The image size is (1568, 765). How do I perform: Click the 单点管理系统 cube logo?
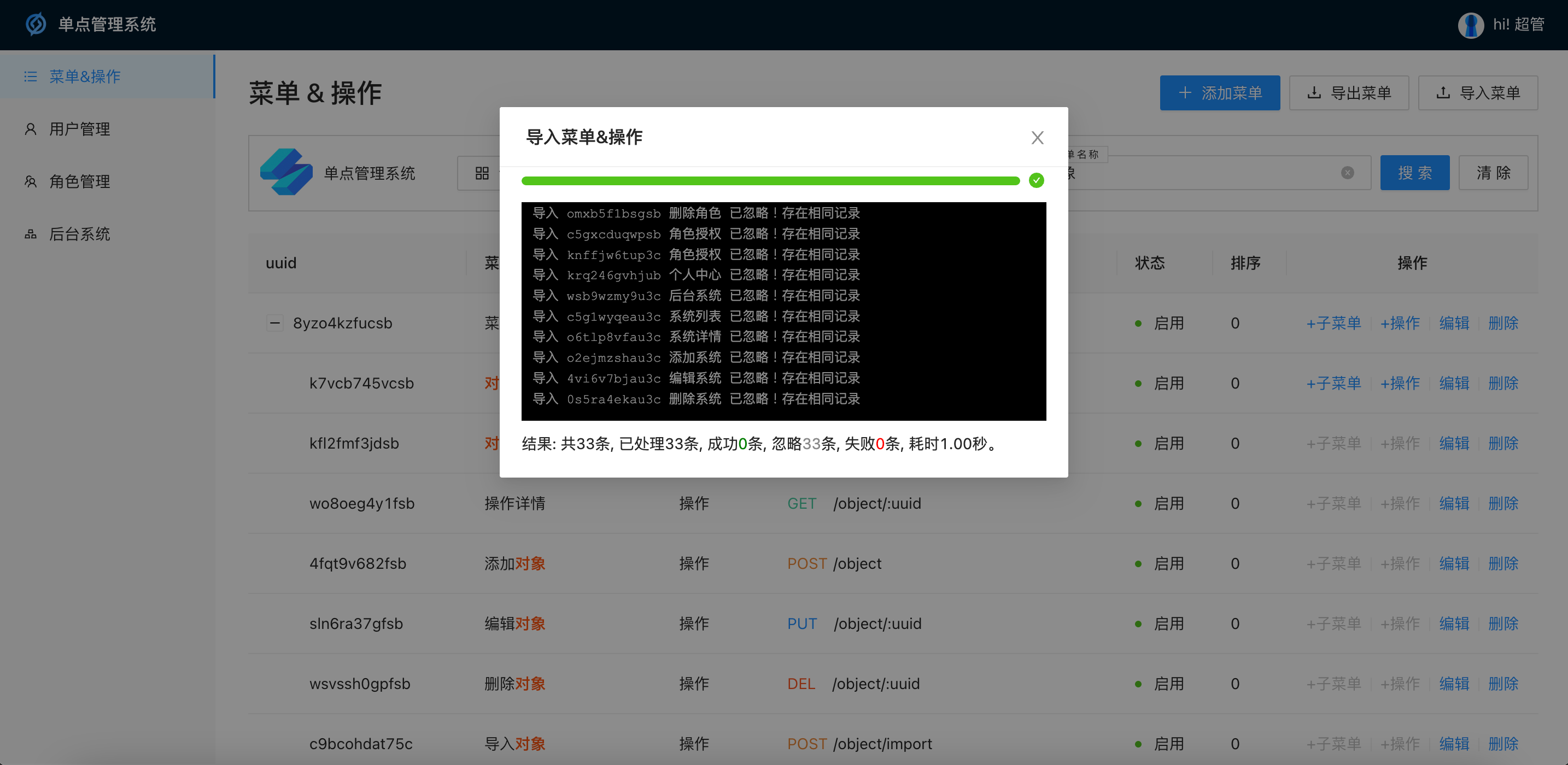pyautogui.click(x=286, y=172)
